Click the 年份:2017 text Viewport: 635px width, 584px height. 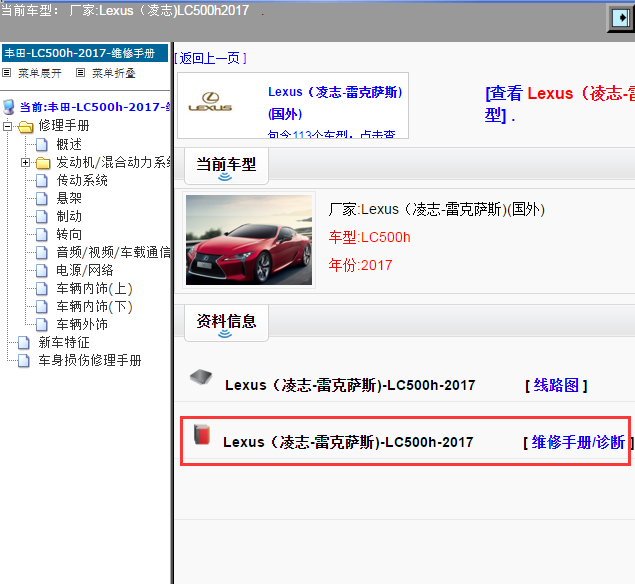[360, 265]
